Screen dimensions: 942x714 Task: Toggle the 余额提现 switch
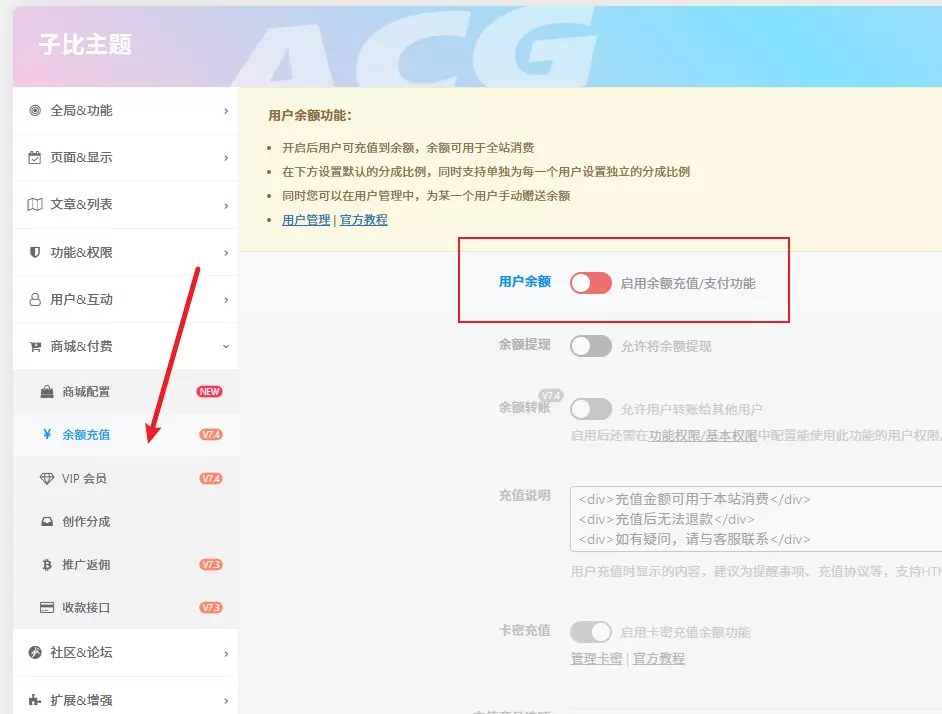tap(591, 346)
